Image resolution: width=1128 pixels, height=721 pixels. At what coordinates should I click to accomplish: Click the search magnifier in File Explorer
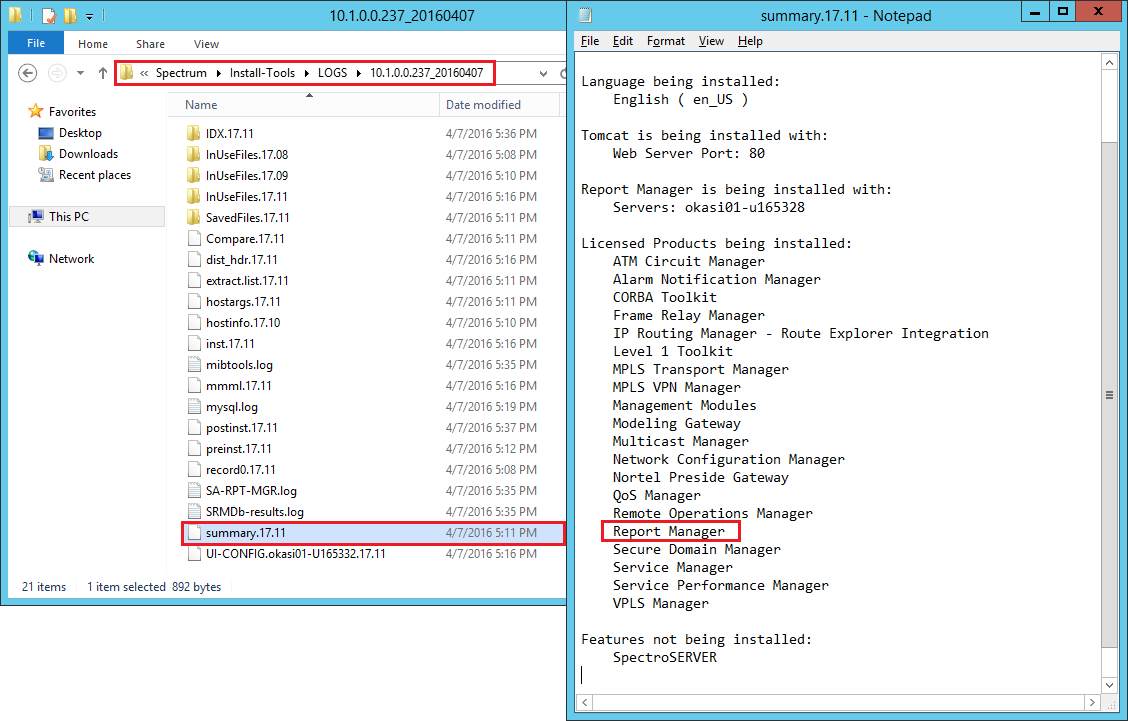[563, 73]
